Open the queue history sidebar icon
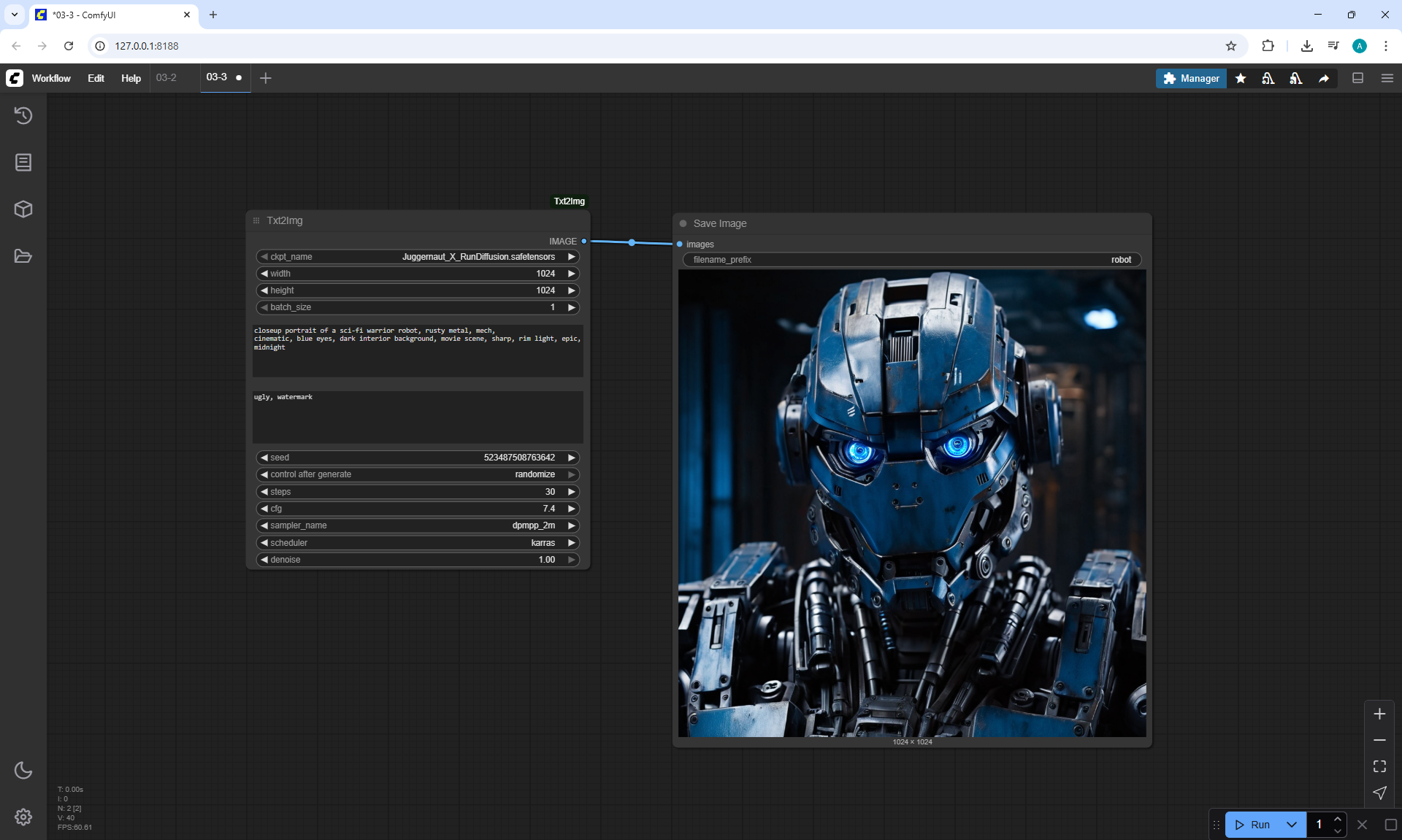The image size is (1402, 840). click(23, 115)
